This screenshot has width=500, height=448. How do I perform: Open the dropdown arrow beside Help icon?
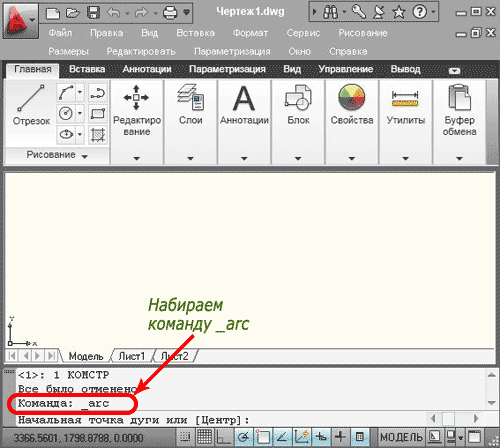pos(433,12)
